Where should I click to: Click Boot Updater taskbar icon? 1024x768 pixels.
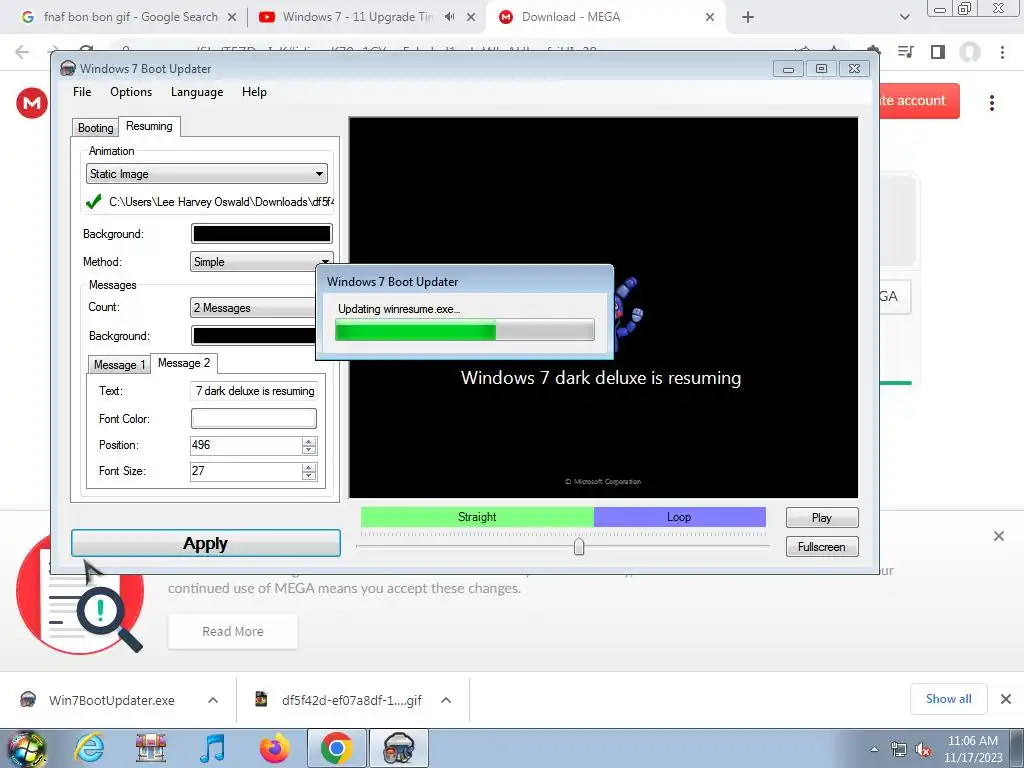coord(399,748)
